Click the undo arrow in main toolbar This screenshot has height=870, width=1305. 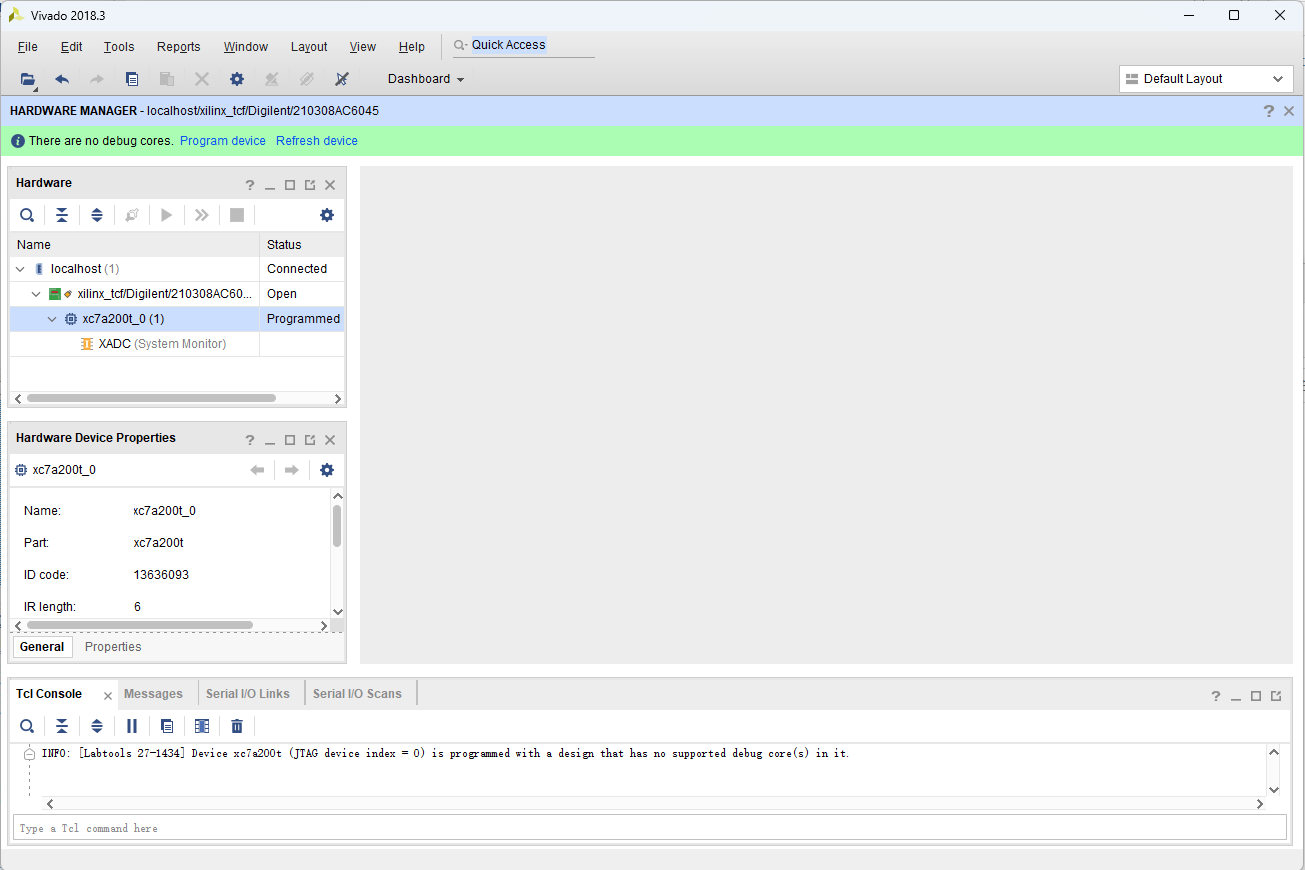coord(62,79)
